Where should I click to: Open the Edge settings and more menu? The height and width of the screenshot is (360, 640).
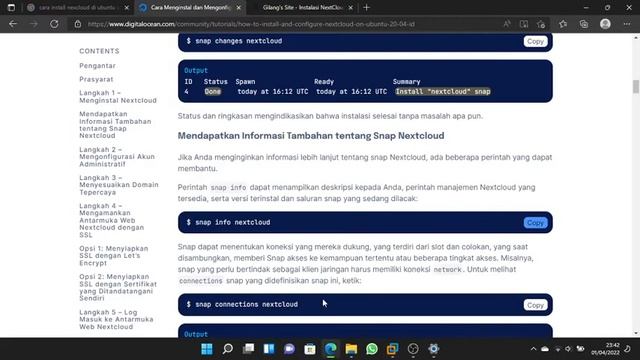627,24
